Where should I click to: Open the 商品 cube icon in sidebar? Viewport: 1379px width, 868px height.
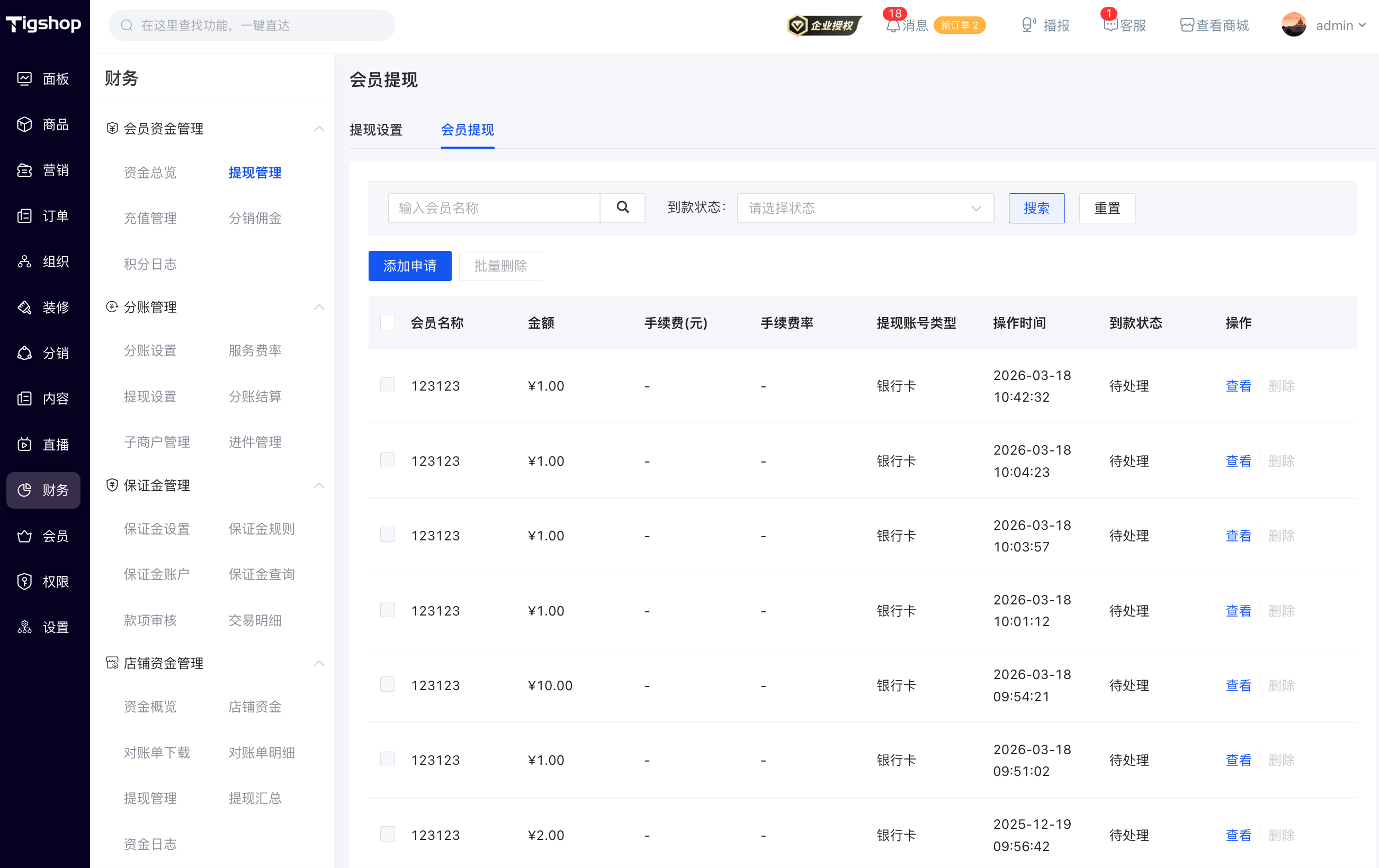coord(24,124)
